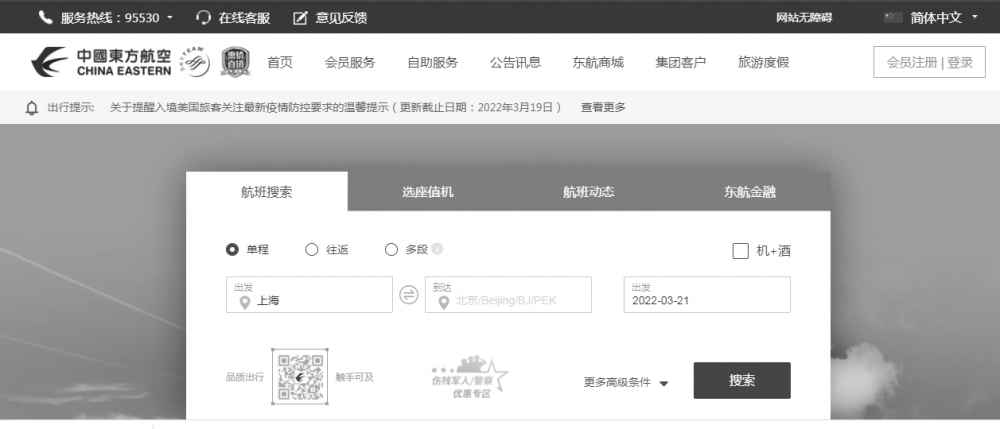Click the arrival city field 北京/Beijing
The width and height of the screenshot is (1000, 429).
click(508, 294)
